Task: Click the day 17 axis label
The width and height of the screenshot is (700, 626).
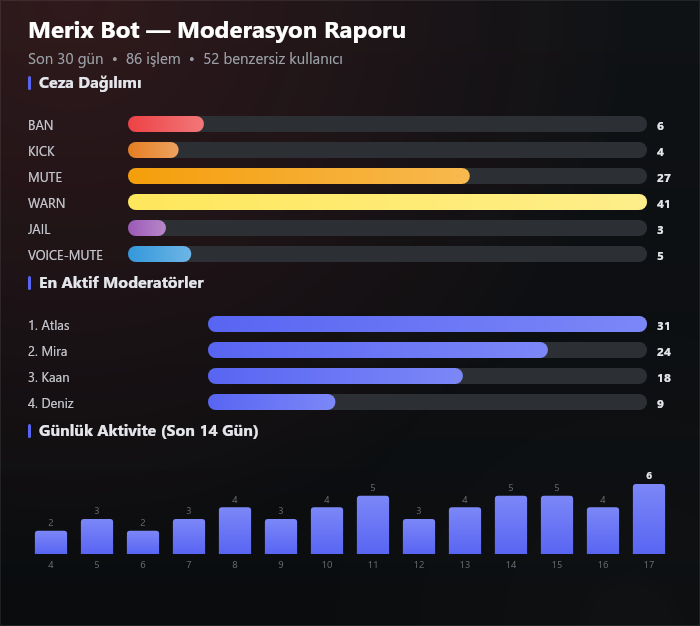Action: (x=649, y=565)
